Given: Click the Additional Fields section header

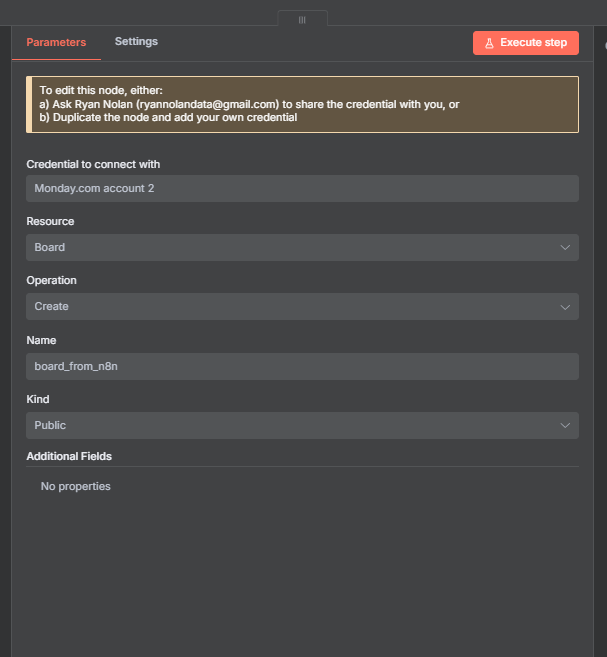Looking at the screenshot, I should pyautogui.click(x=69, y=456).
